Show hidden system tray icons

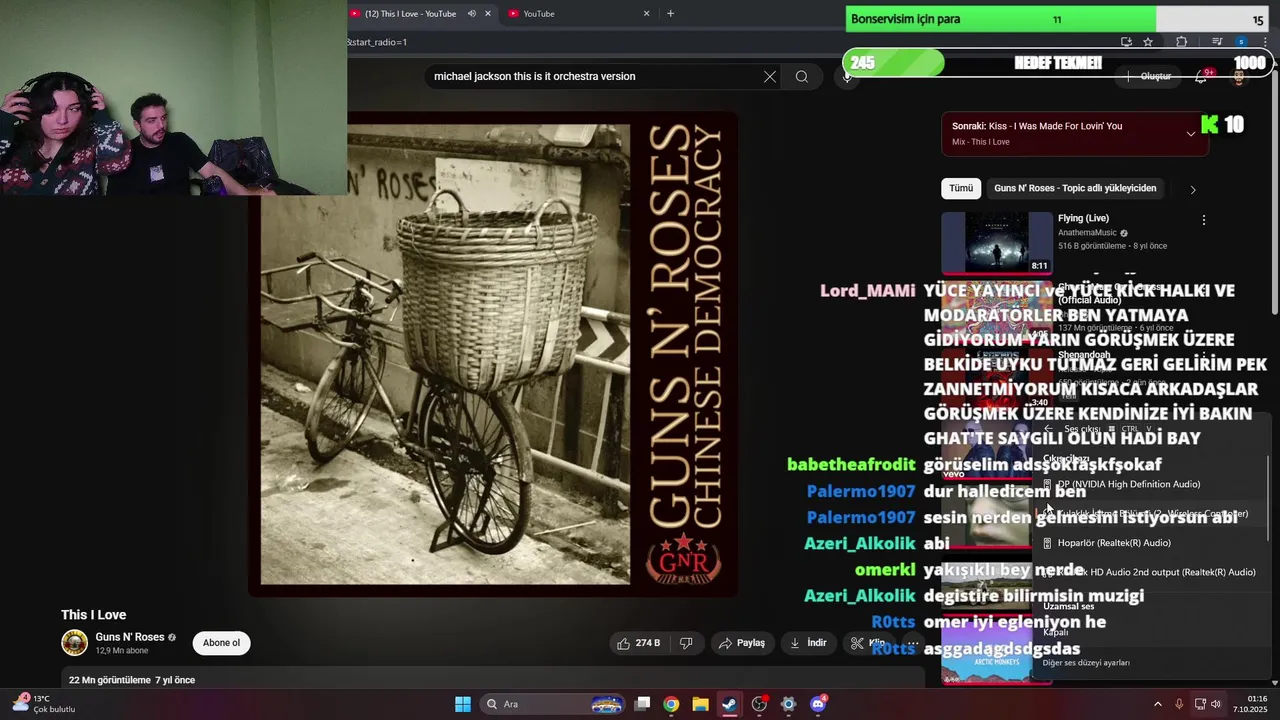point(1158,704)
